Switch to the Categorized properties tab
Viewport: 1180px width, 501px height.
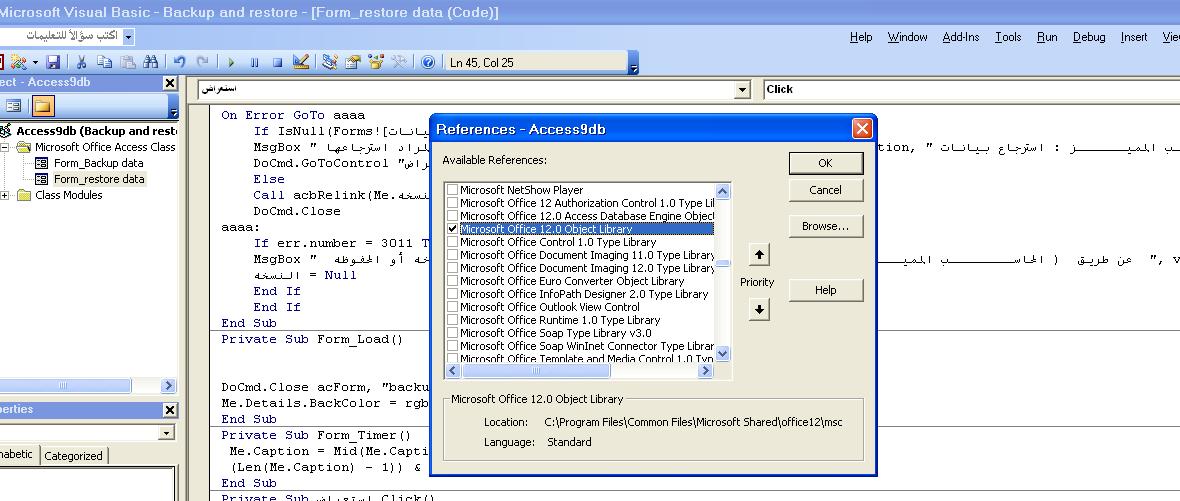pyautogui.click(x=73, y=456)
